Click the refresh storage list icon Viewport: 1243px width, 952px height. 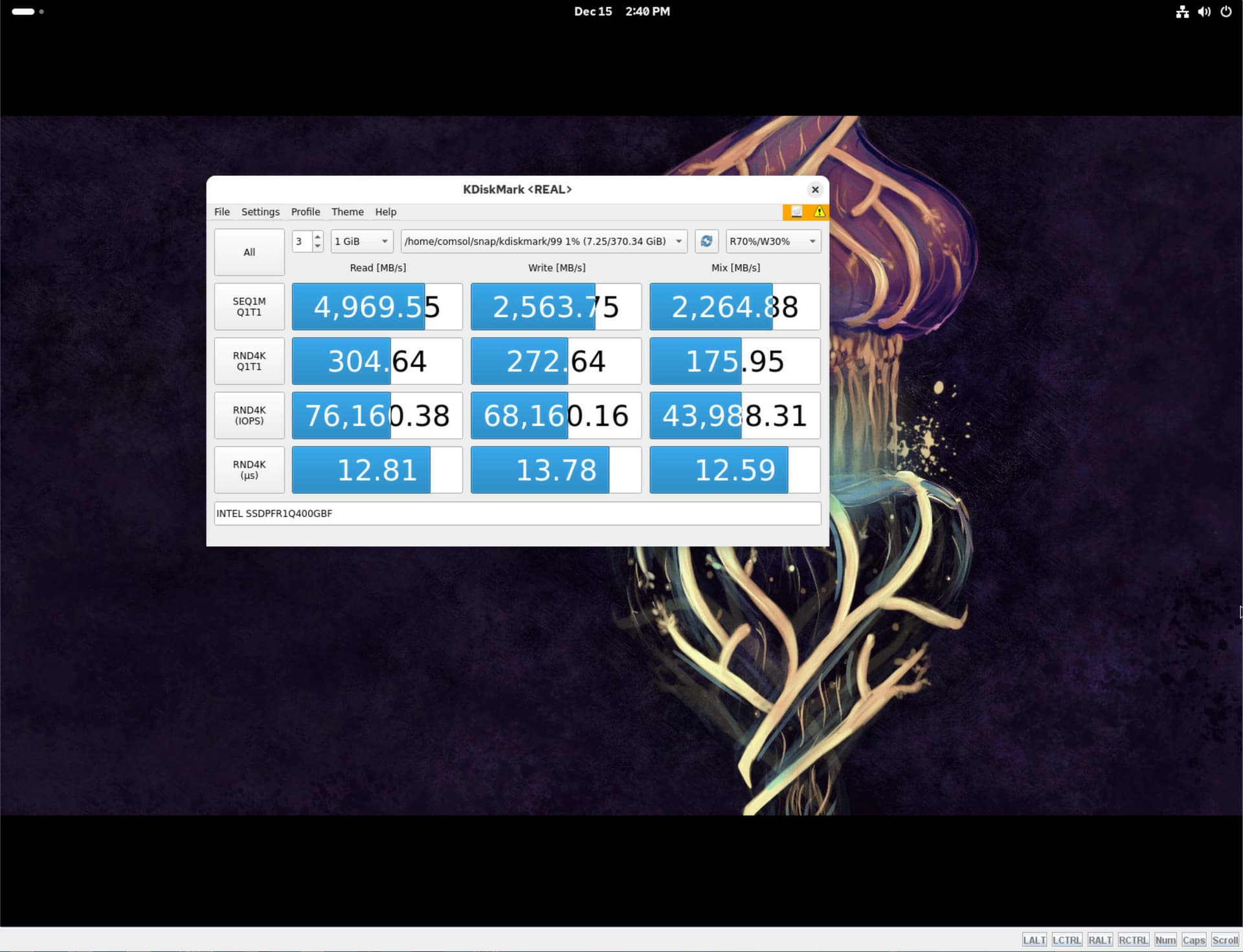(706, 241)
